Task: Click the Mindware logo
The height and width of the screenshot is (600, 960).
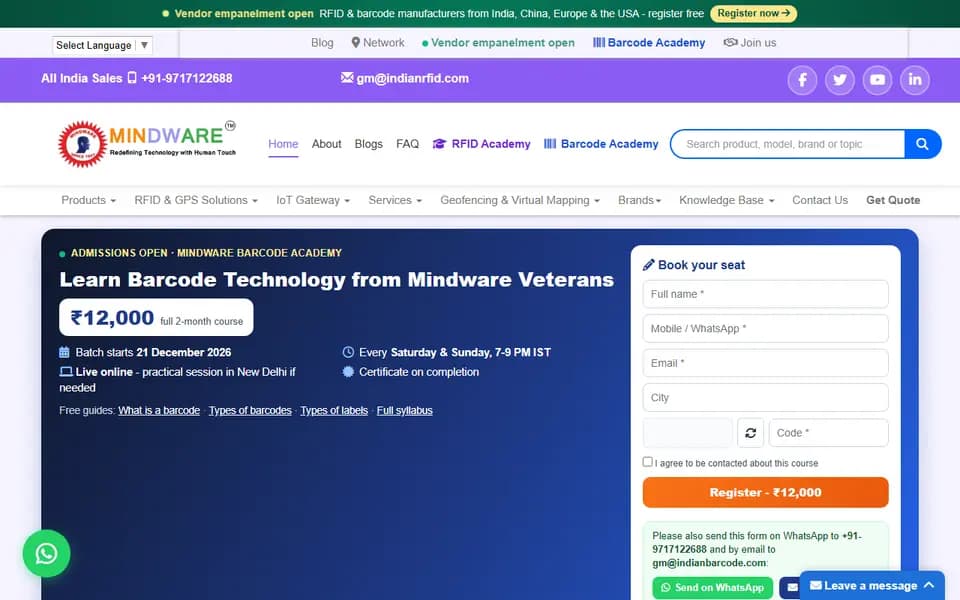Action: tap(147, 144)
